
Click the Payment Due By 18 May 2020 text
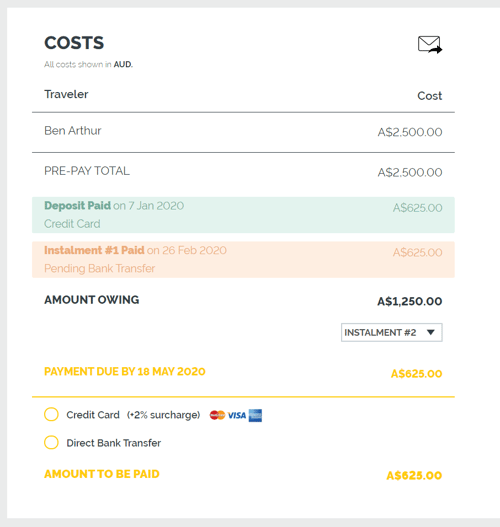125,371
